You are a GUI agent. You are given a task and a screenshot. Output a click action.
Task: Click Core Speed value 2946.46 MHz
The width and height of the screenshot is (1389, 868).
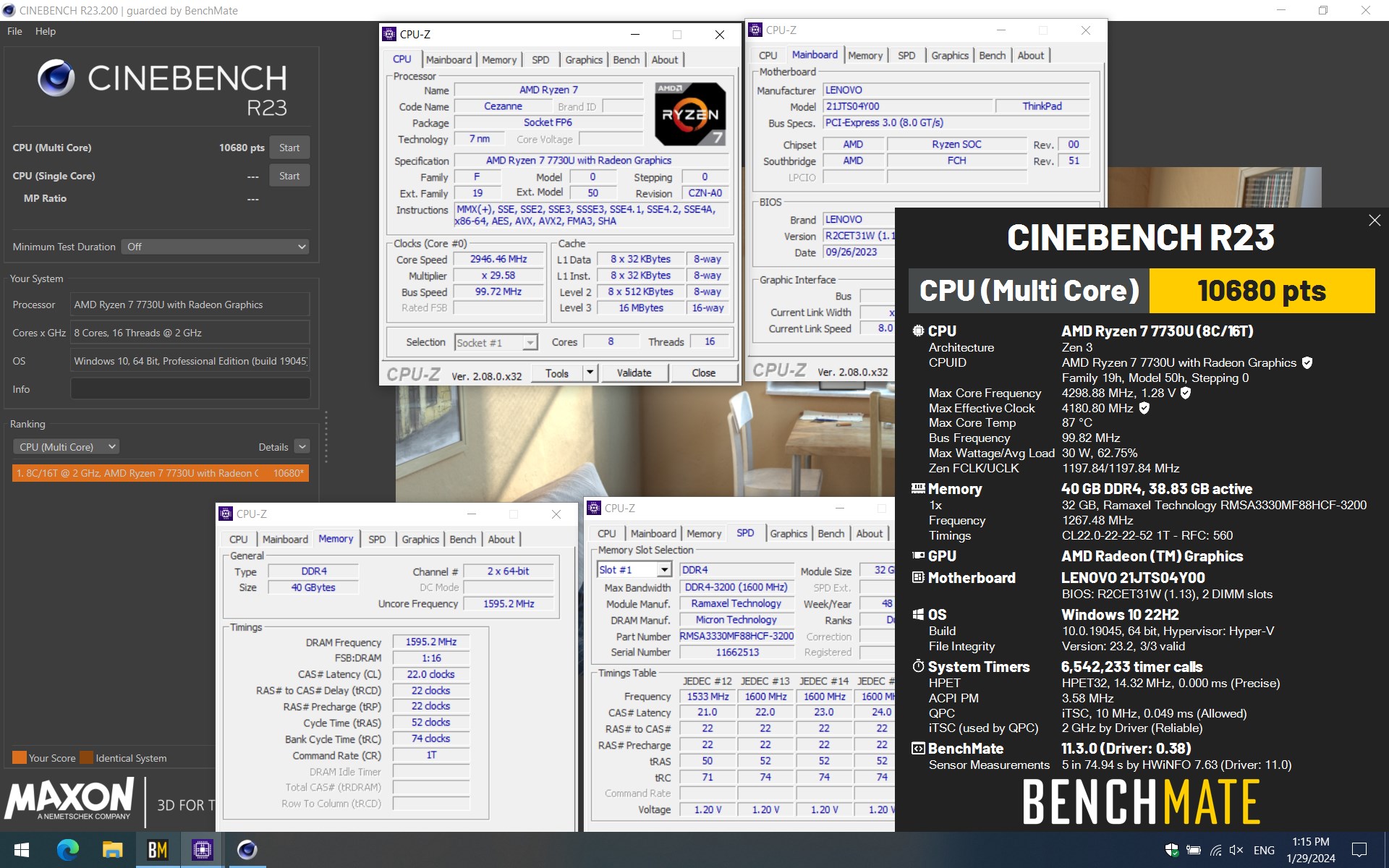click(498, 259)
